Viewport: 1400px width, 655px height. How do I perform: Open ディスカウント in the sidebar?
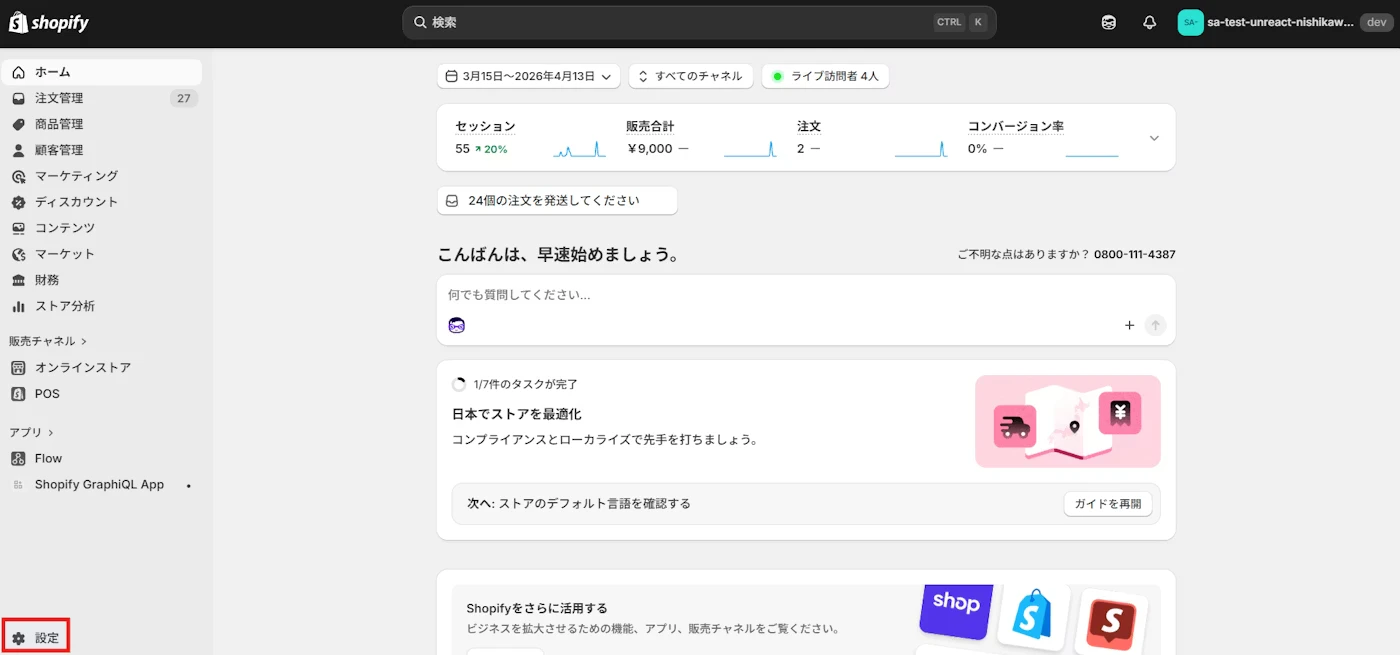click(x=102, y=202)
